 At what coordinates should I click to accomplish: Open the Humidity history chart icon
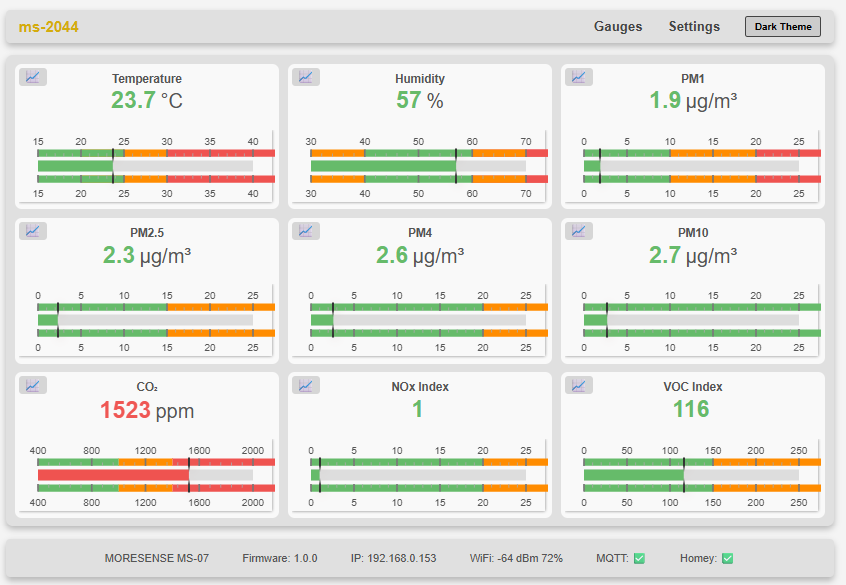tap(306, 77)
